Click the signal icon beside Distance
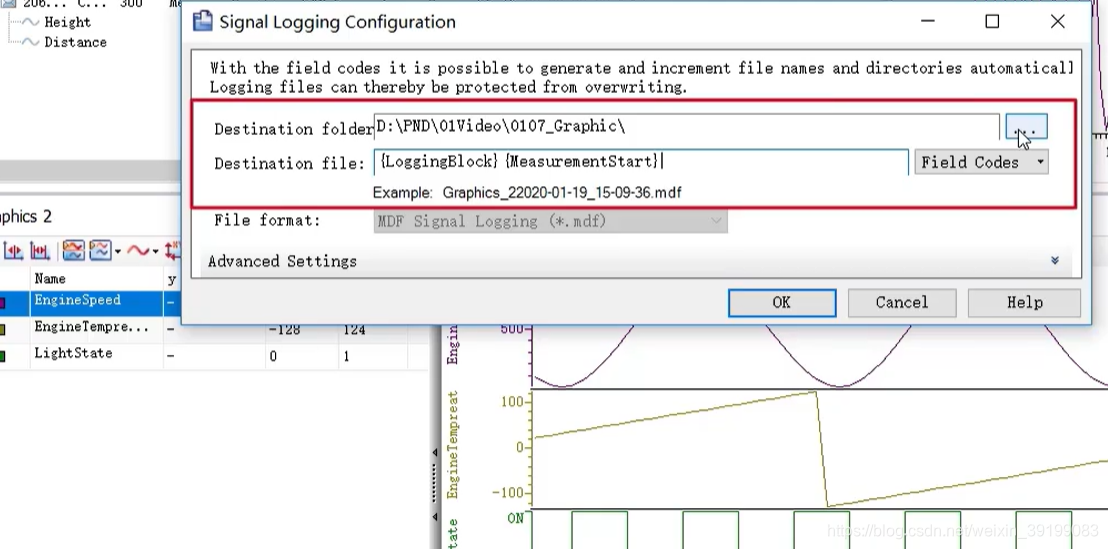Viewport: 1108px width, 549px height. tap(30, 42)
